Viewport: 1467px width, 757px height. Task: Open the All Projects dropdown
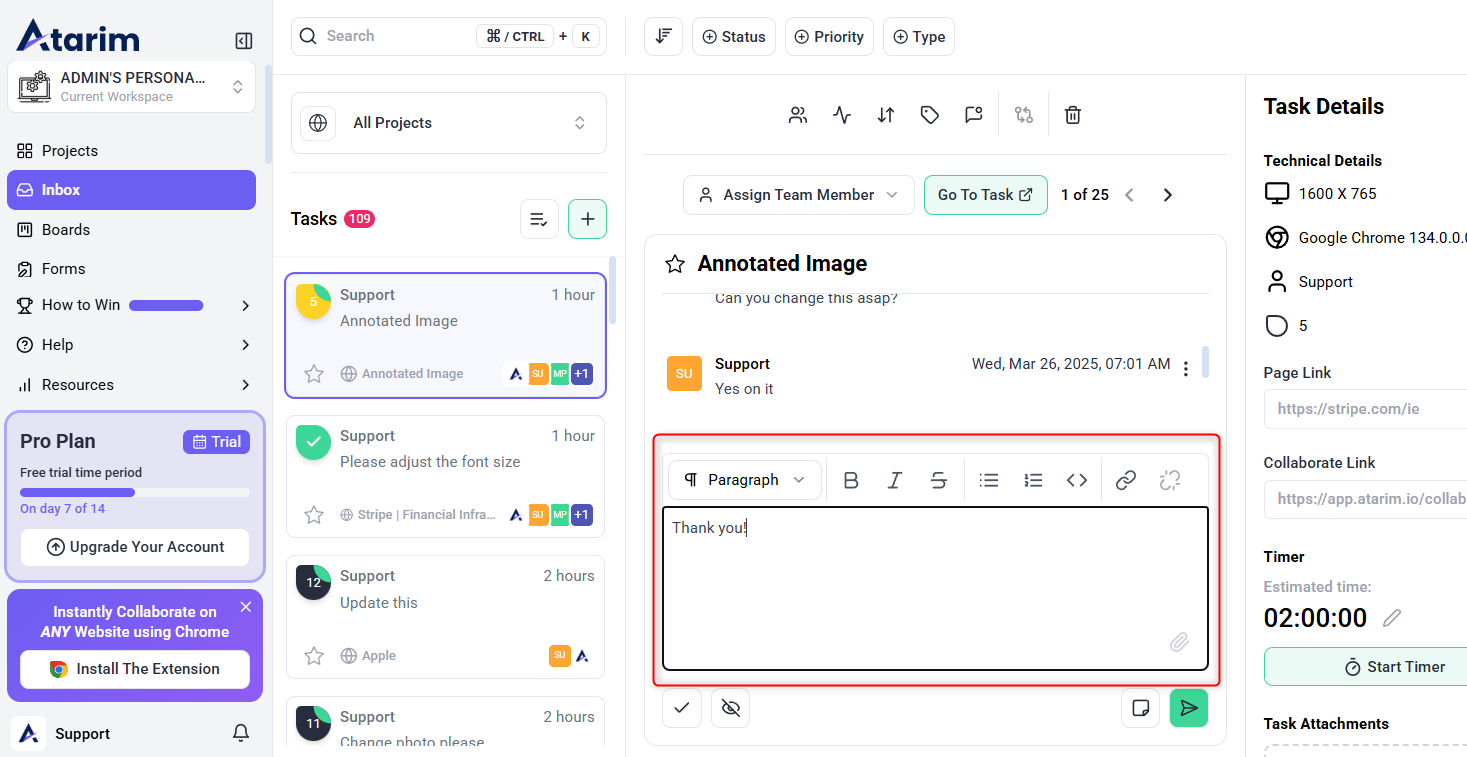click(x=448, y=123)
